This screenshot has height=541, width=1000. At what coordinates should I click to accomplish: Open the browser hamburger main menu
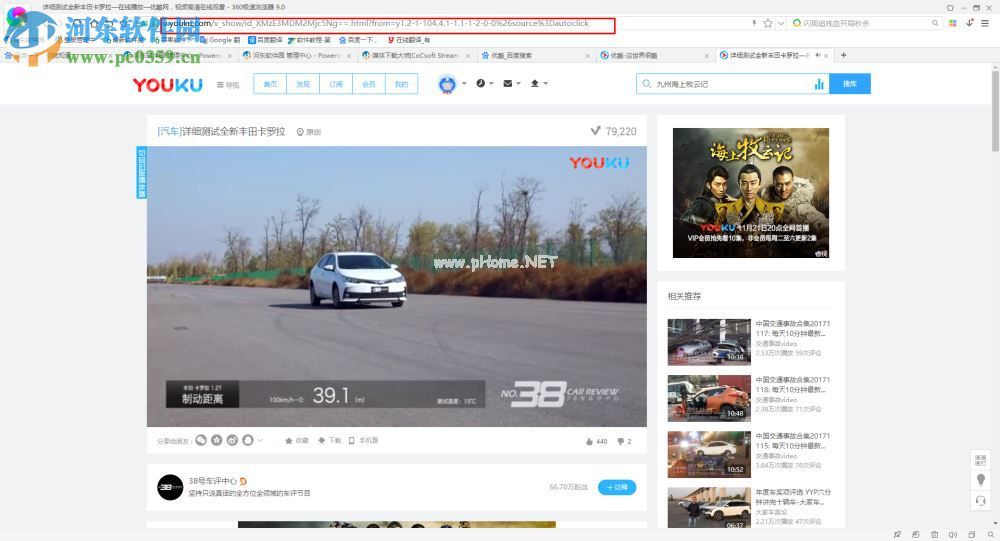pyautogui.click(x=985, y=23)
